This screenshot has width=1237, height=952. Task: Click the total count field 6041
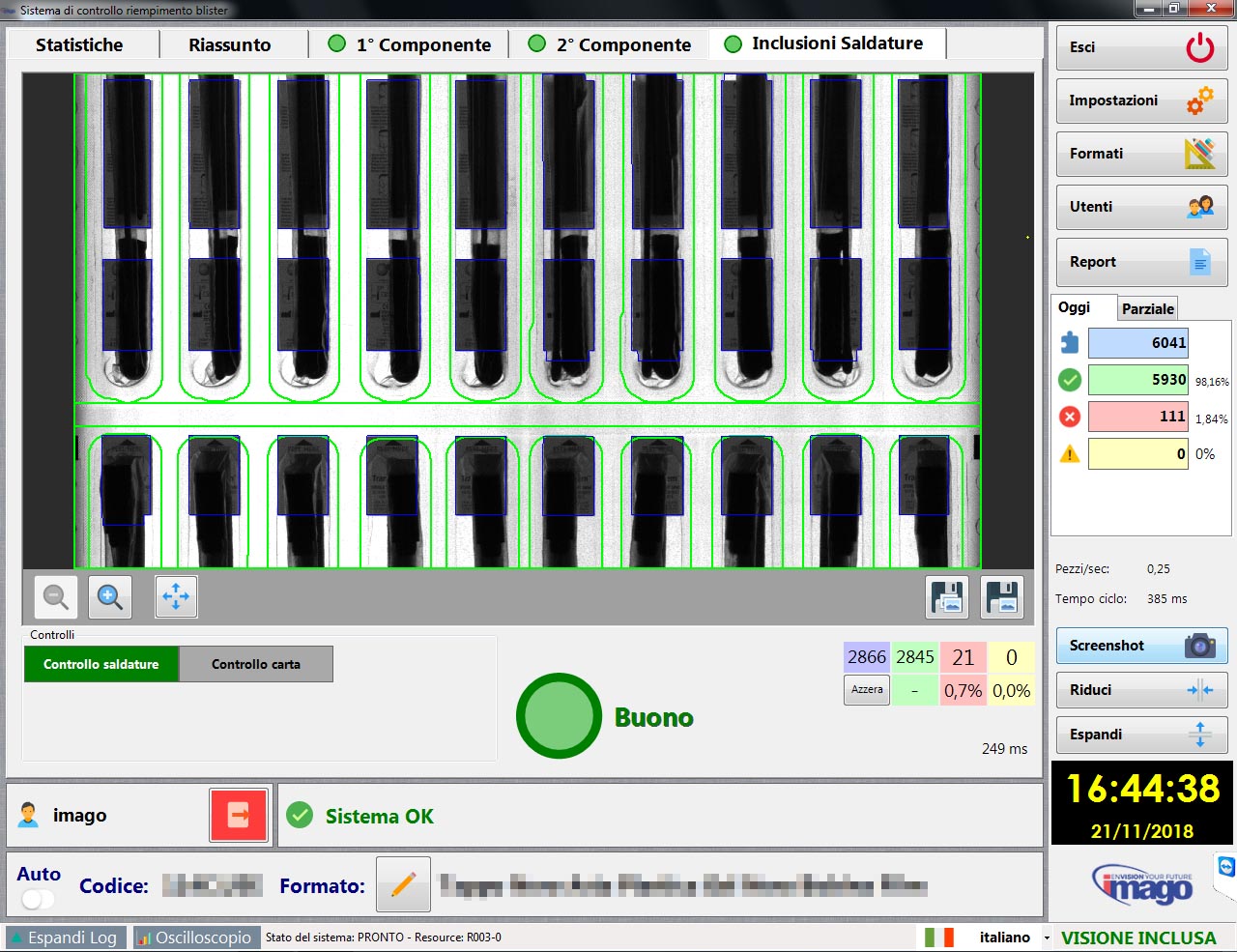click(x=1138, y=343)
